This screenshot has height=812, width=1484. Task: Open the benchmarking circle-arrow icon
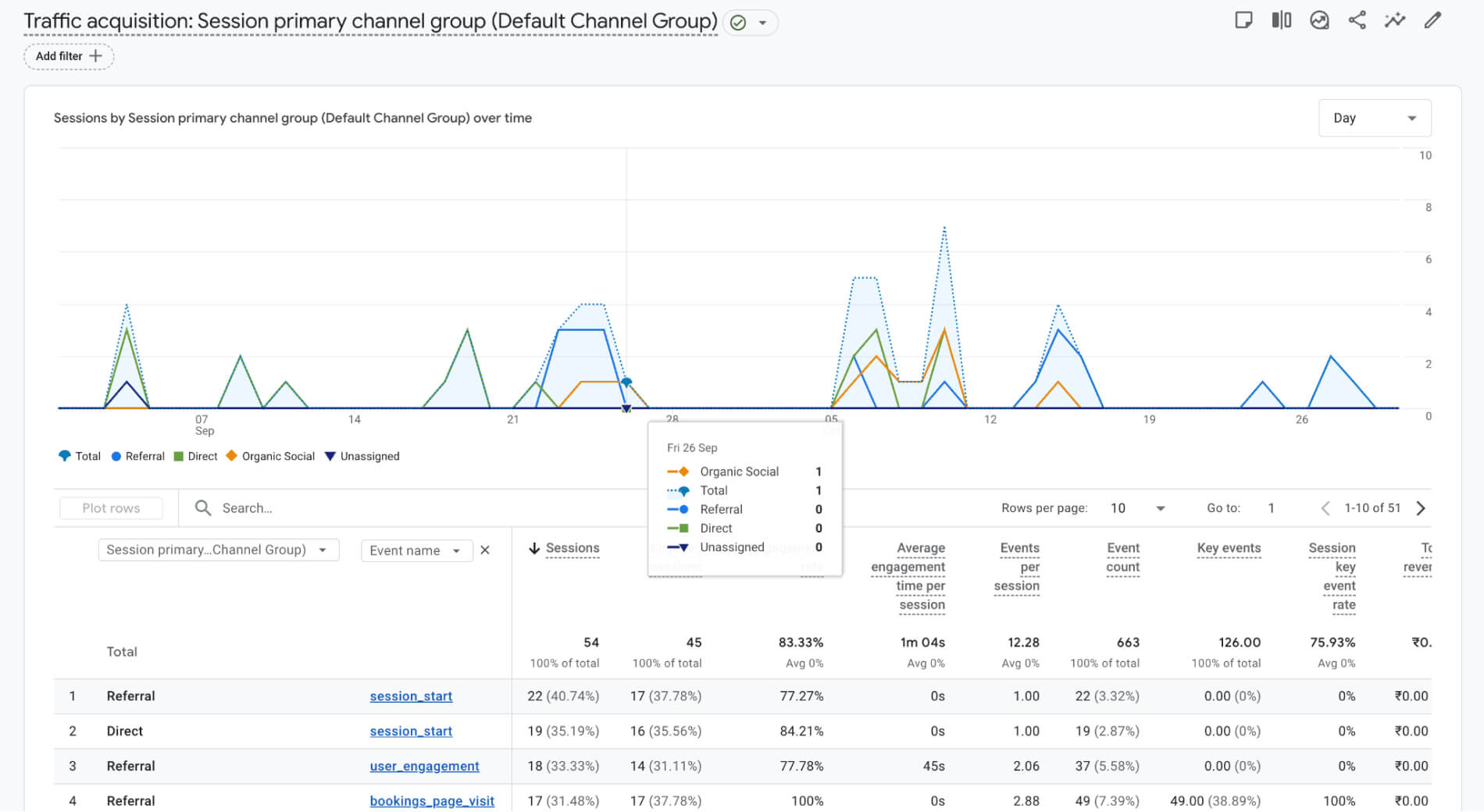pyautogui.click(x=1319, y=20)
